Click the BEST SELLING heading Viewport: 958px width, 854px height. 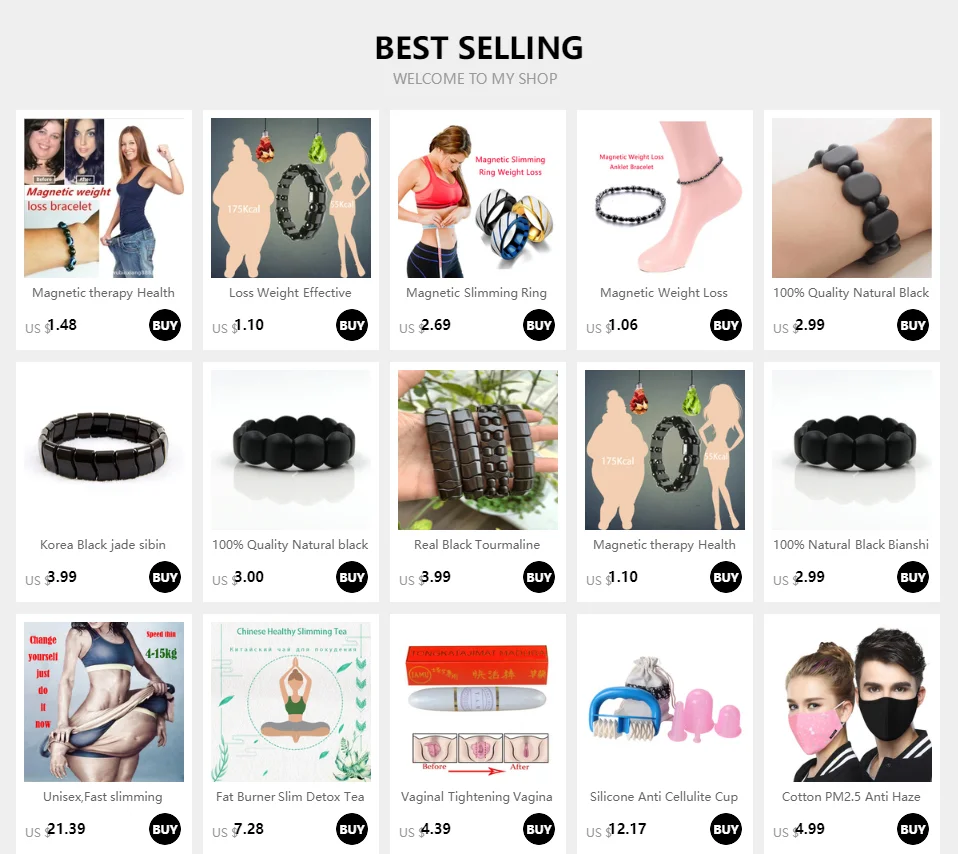(x=479, y=48)
